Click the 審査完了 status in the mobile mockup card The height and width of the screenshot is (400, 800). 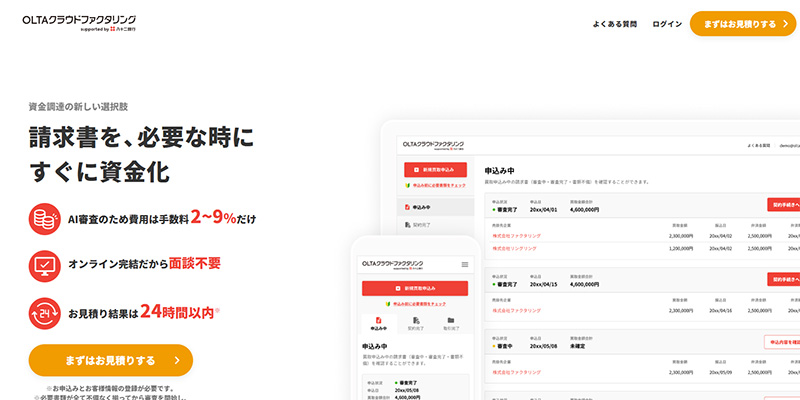406,382
